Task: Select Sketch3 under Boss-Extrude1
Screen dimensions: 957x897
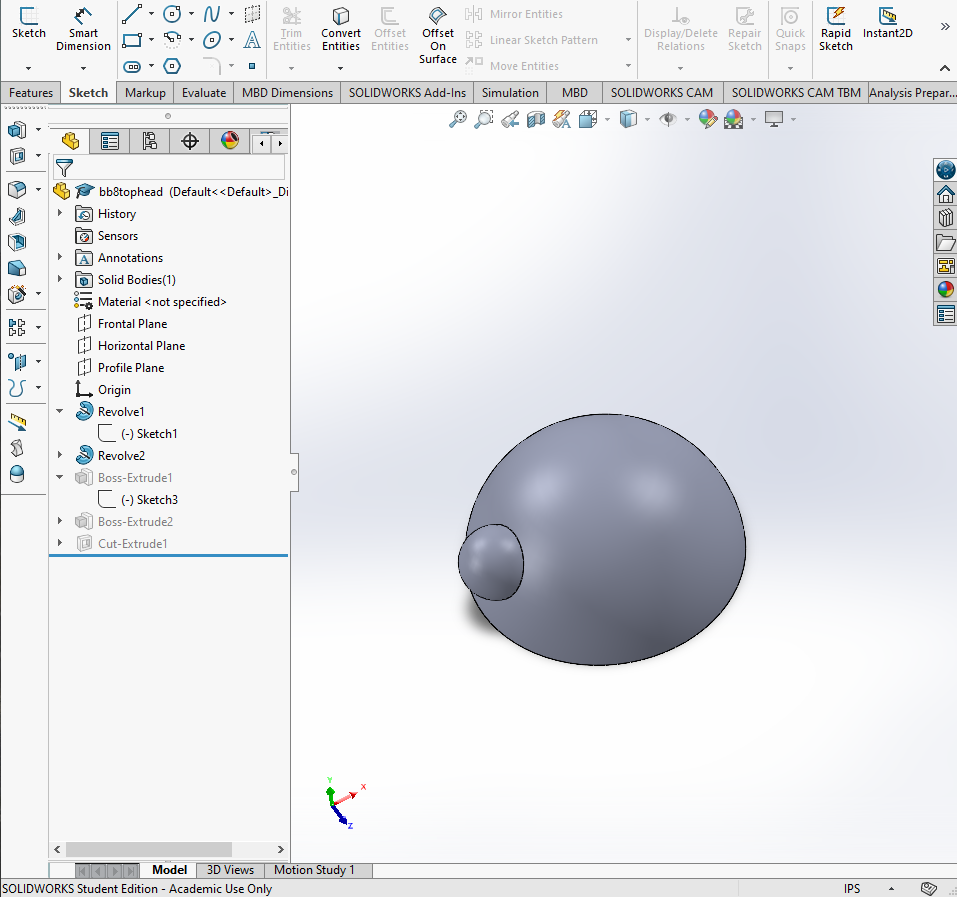Action: pos(149,500)
